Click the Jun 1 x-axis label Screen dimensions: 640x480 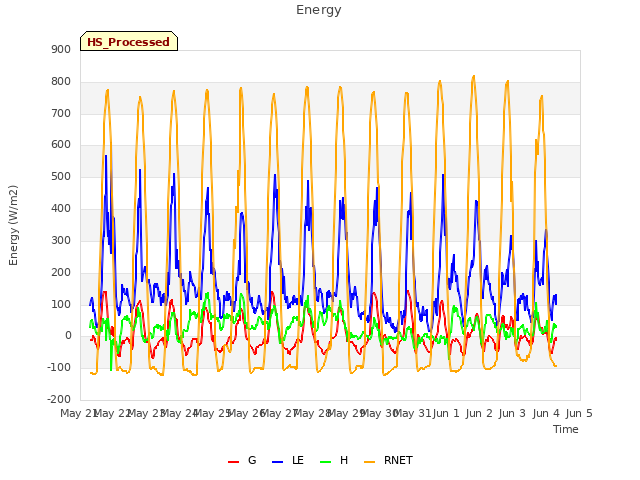pos(446,413)
